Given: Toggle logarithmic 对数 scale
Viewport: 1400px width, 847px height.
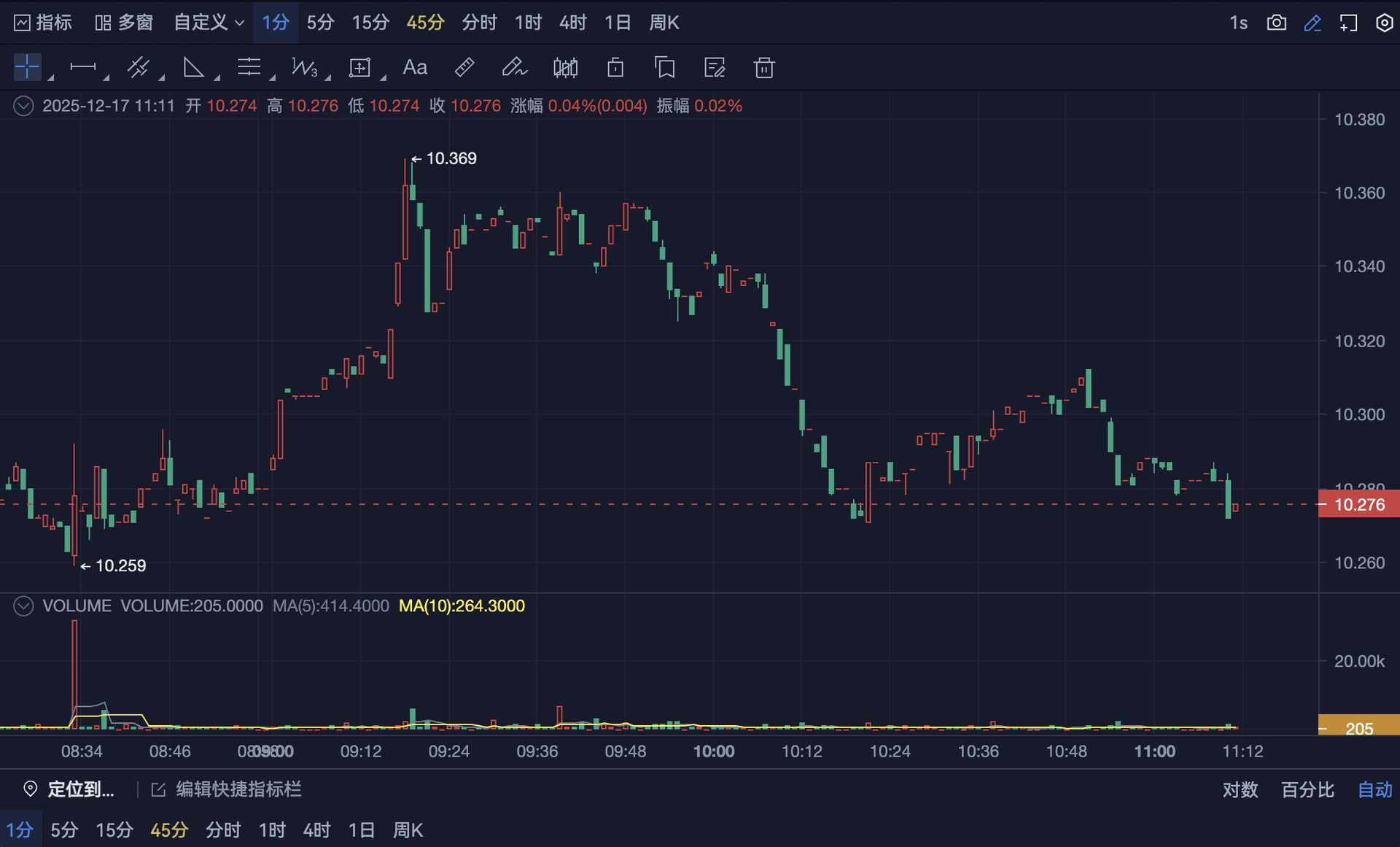Looking at the screenshot, I should tap(1240, 789).
